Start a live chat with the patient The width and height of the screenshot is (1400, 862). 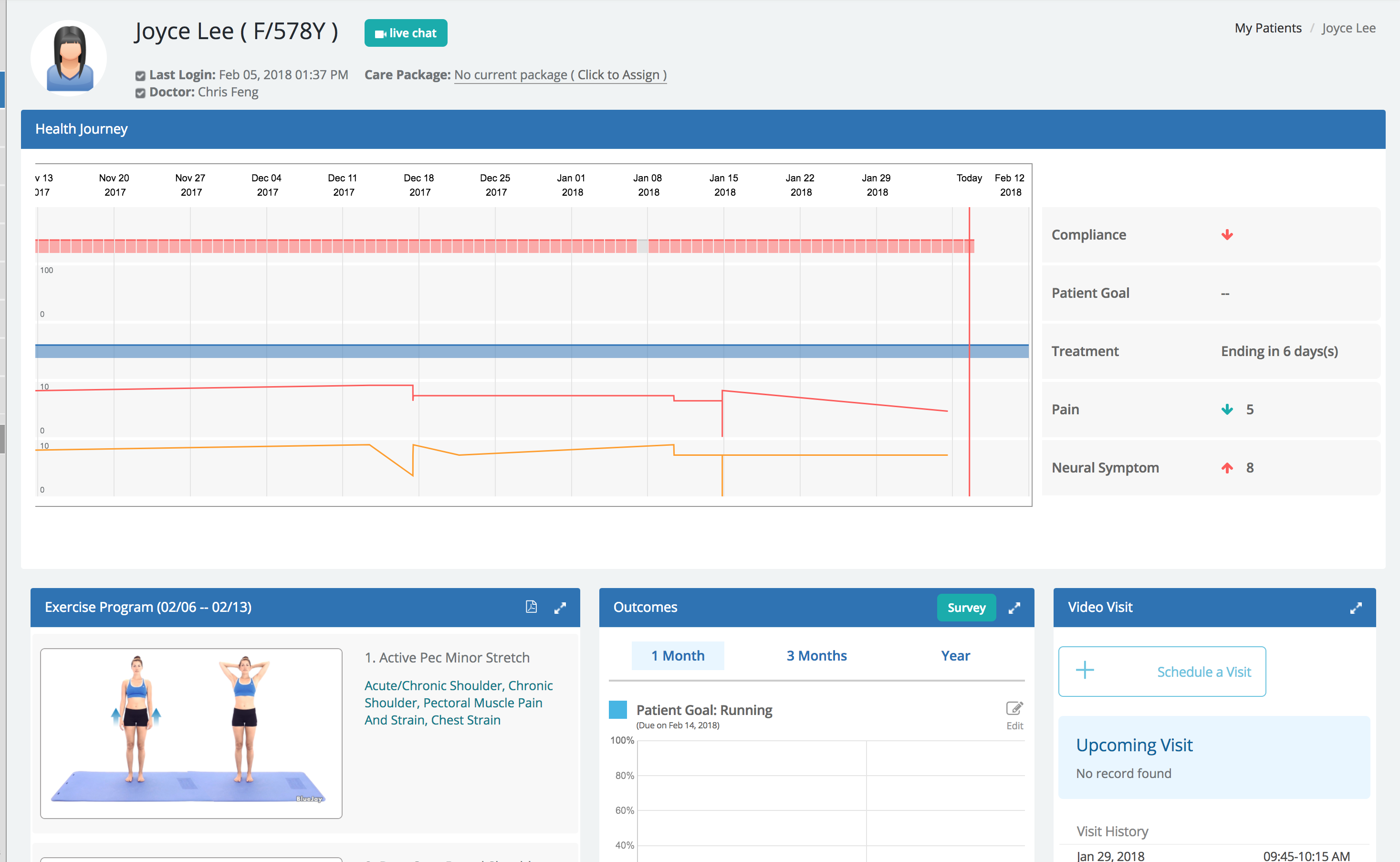pos(406,33)
